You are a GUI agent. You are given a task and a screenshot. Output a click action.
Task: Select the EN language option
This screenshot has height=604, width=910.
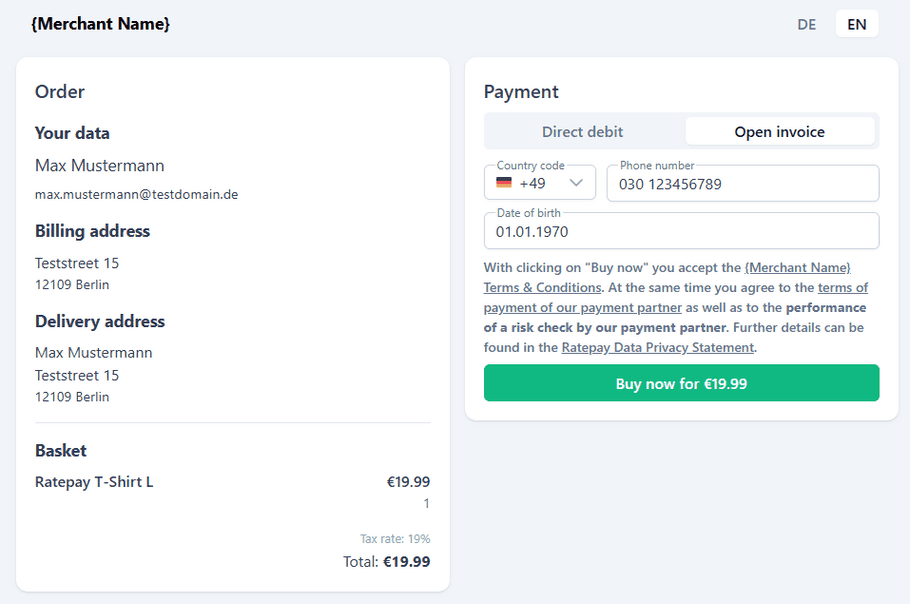857,24
